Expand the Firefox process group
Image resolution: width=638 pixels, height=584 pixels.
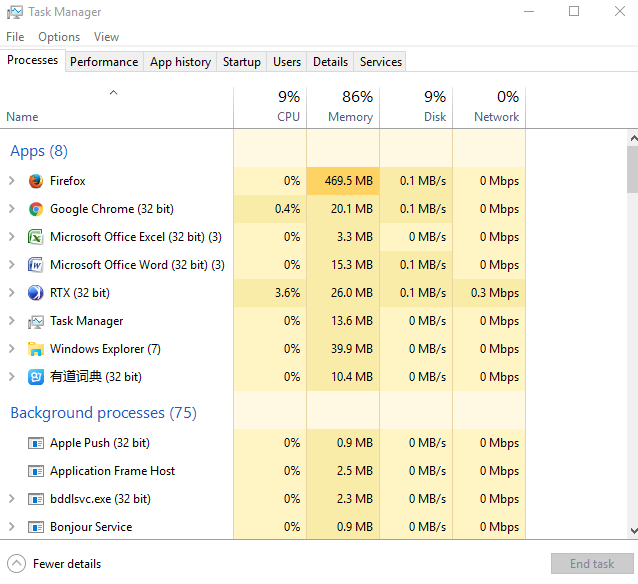click(12, 181)
